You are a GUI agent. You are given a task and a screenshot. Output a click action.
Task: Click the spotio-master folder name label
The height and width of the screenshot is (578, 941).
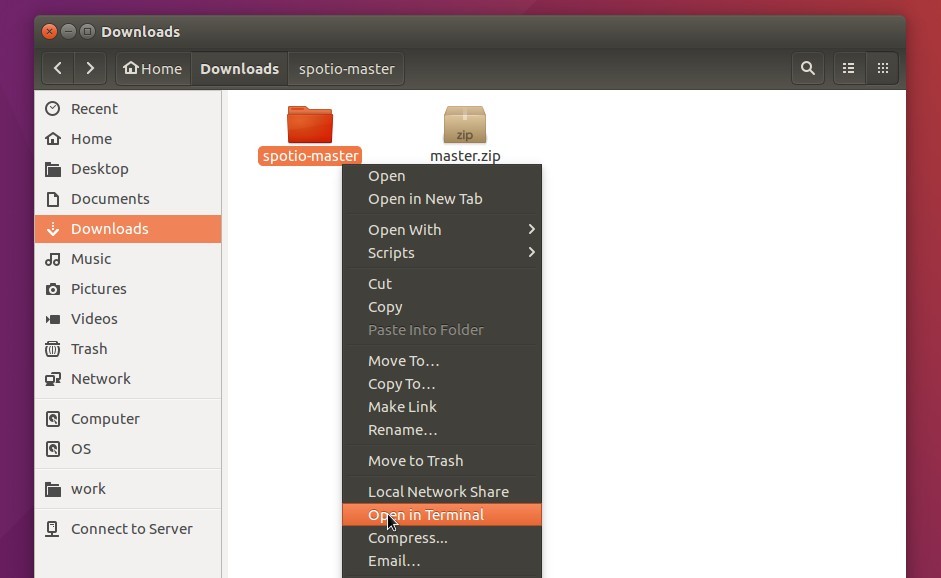click(x=310, y=156)
